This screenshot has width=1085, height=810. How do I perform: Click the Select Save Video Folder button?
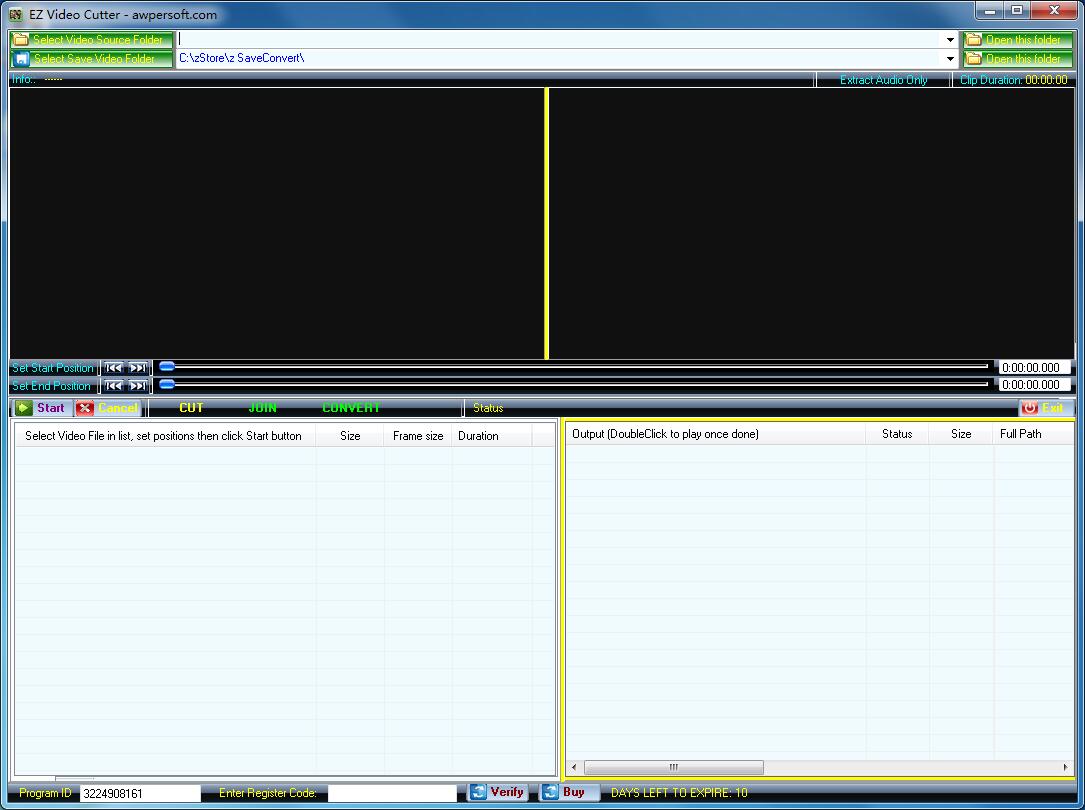(x=91, y=59)
